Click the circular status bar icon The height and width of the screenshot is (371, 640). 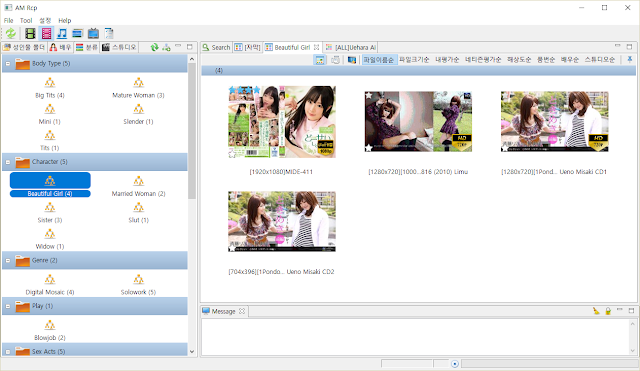click(455, 364)
